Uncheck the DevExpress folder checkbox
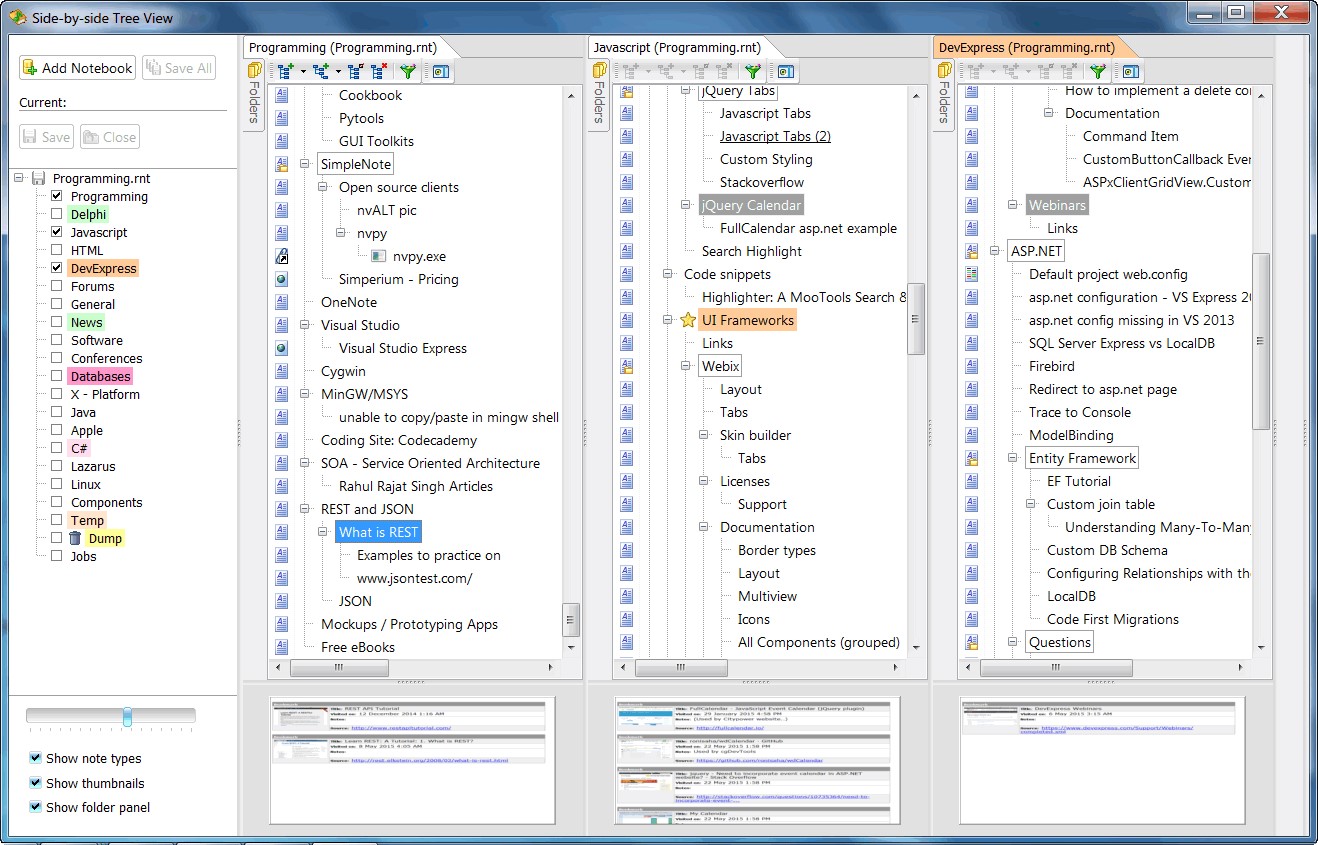Screen dimensions: 1318x845 [x=56, y=268]
